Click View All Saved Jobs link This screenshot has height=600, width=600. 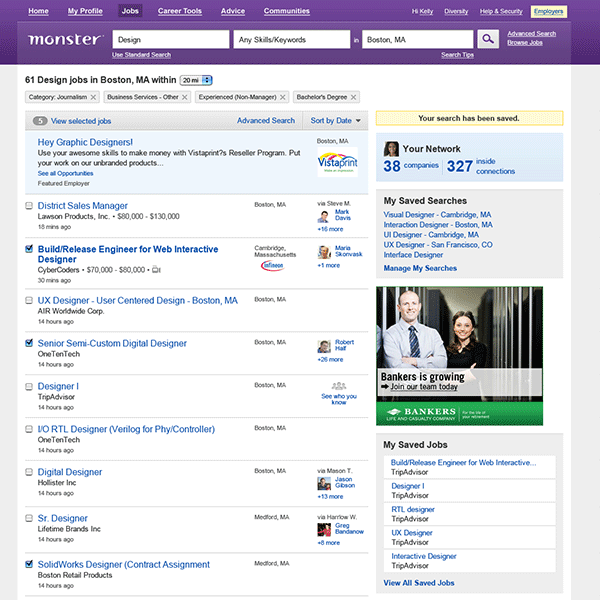point(419,583)
